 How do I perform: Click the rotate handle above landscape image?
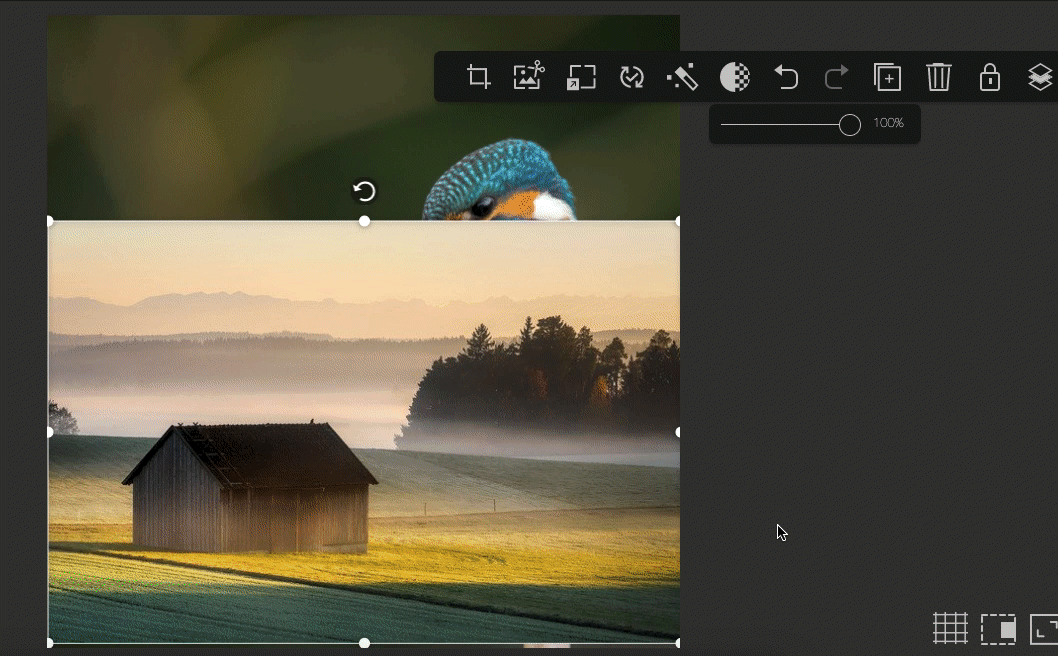tap(364, 191)
